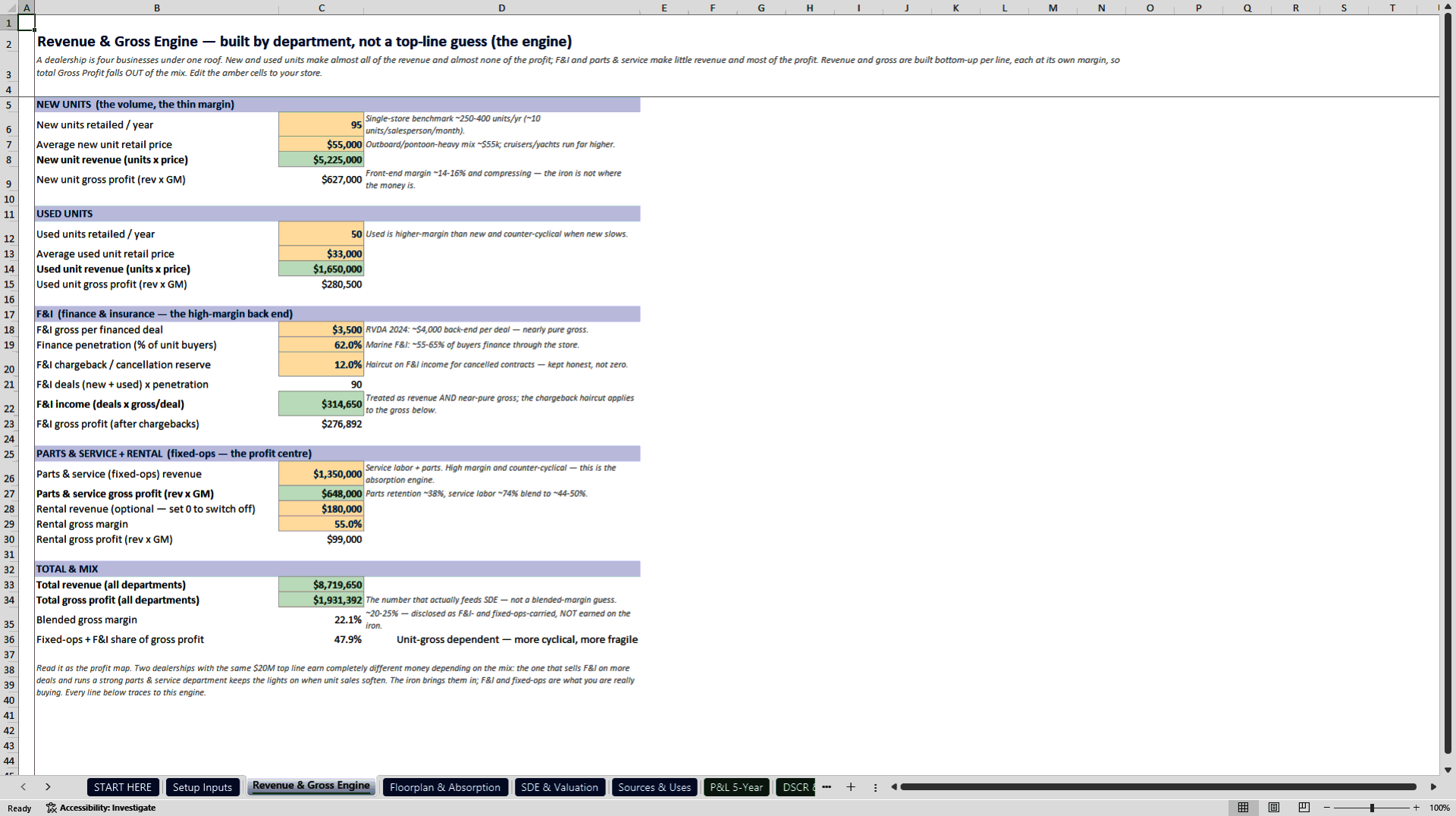Select average new unit price $55,000
The width and height of the screenshot is (1456, 816).
pos(322,144)
